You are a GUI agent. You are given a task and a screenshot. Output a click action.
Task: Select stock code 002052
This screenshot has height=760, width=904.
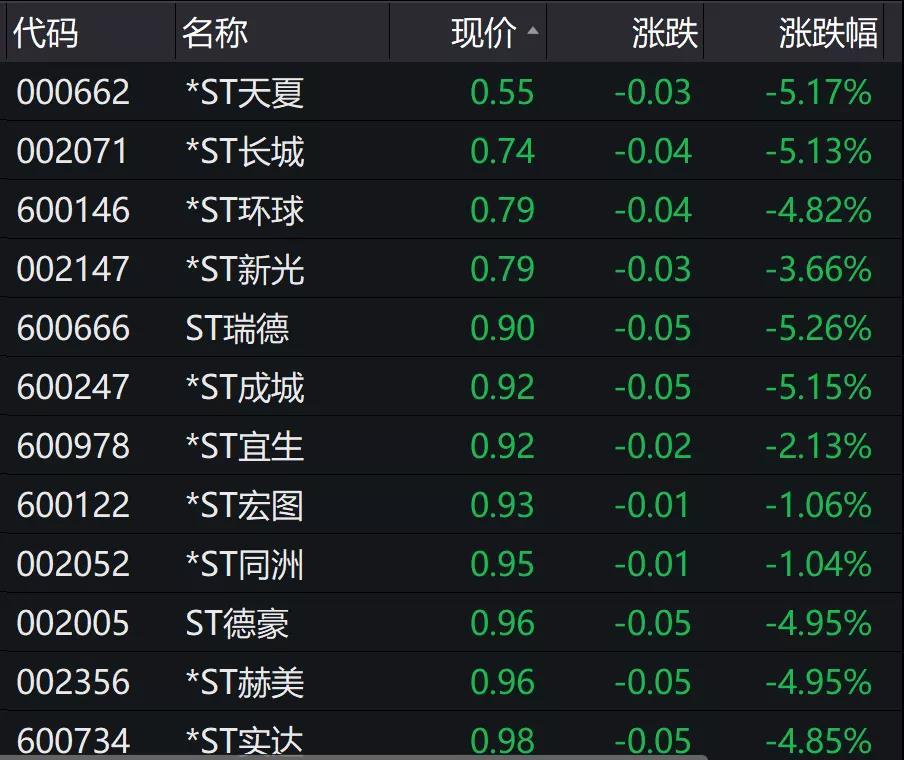(73, 564)
